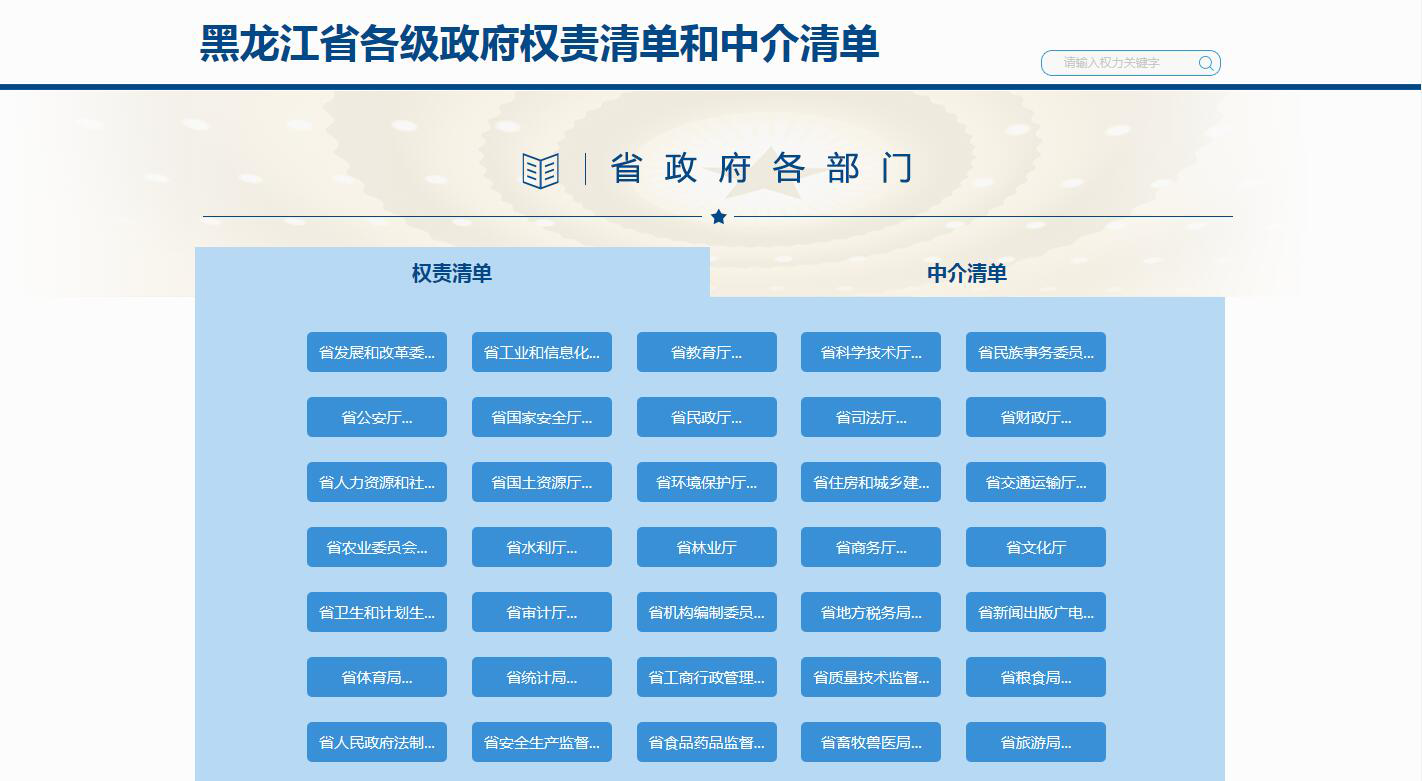
Task: Open 省林业厅 department
Action: pos(707,547)
